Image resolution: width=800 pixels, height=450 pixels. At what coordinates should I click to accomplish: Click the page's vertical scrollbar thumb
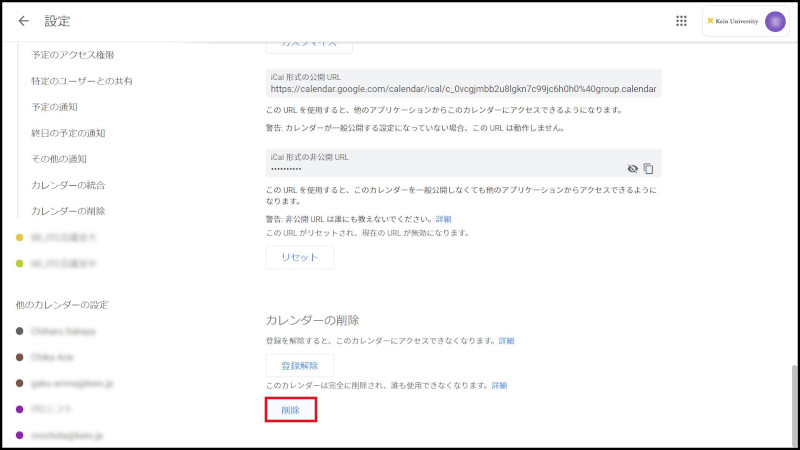tap(793, 400)
